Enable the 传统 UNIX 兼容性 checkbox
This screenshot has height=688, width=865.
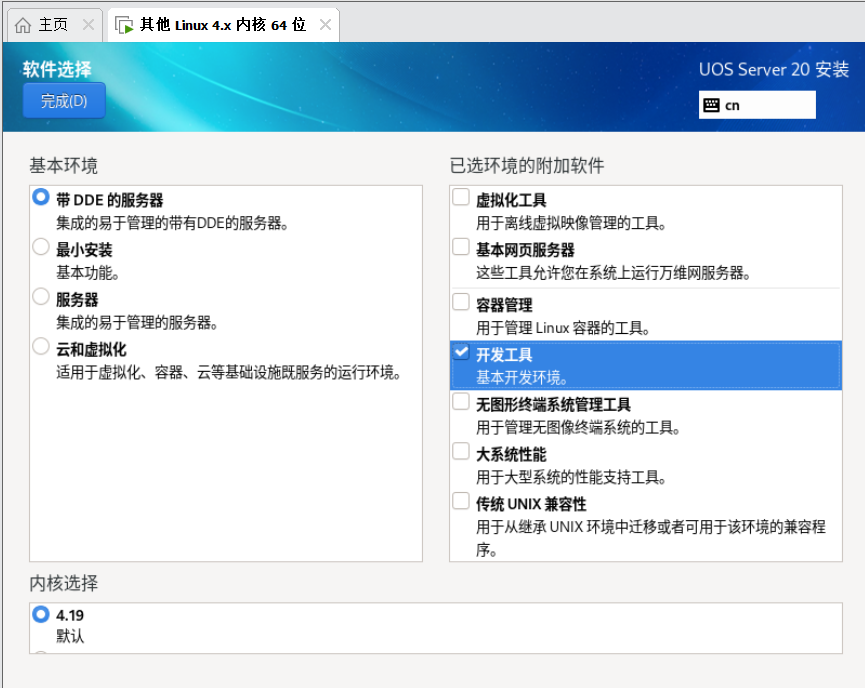(x=461, y=500)
